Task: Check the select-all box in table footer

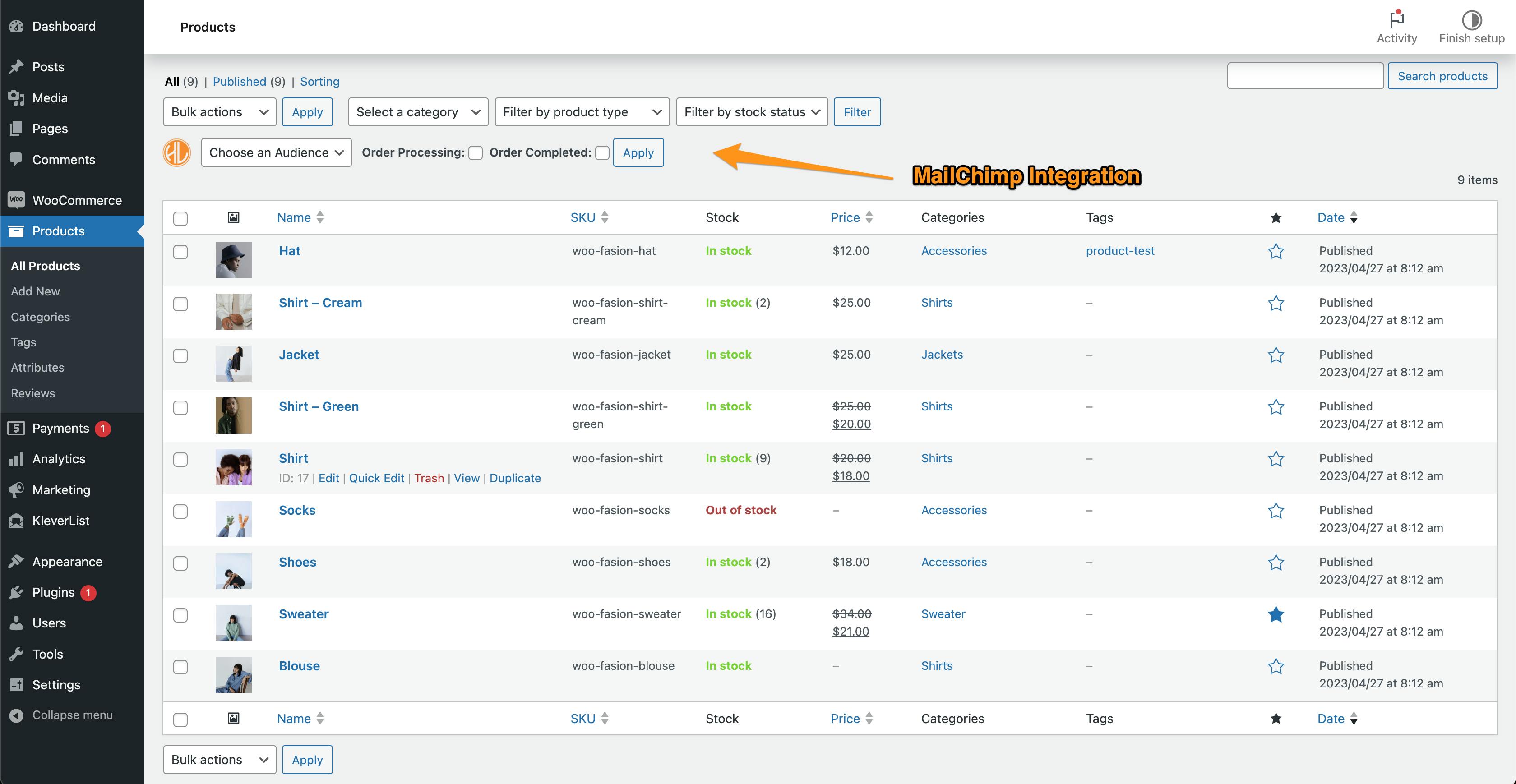Action: pos(180,719)
